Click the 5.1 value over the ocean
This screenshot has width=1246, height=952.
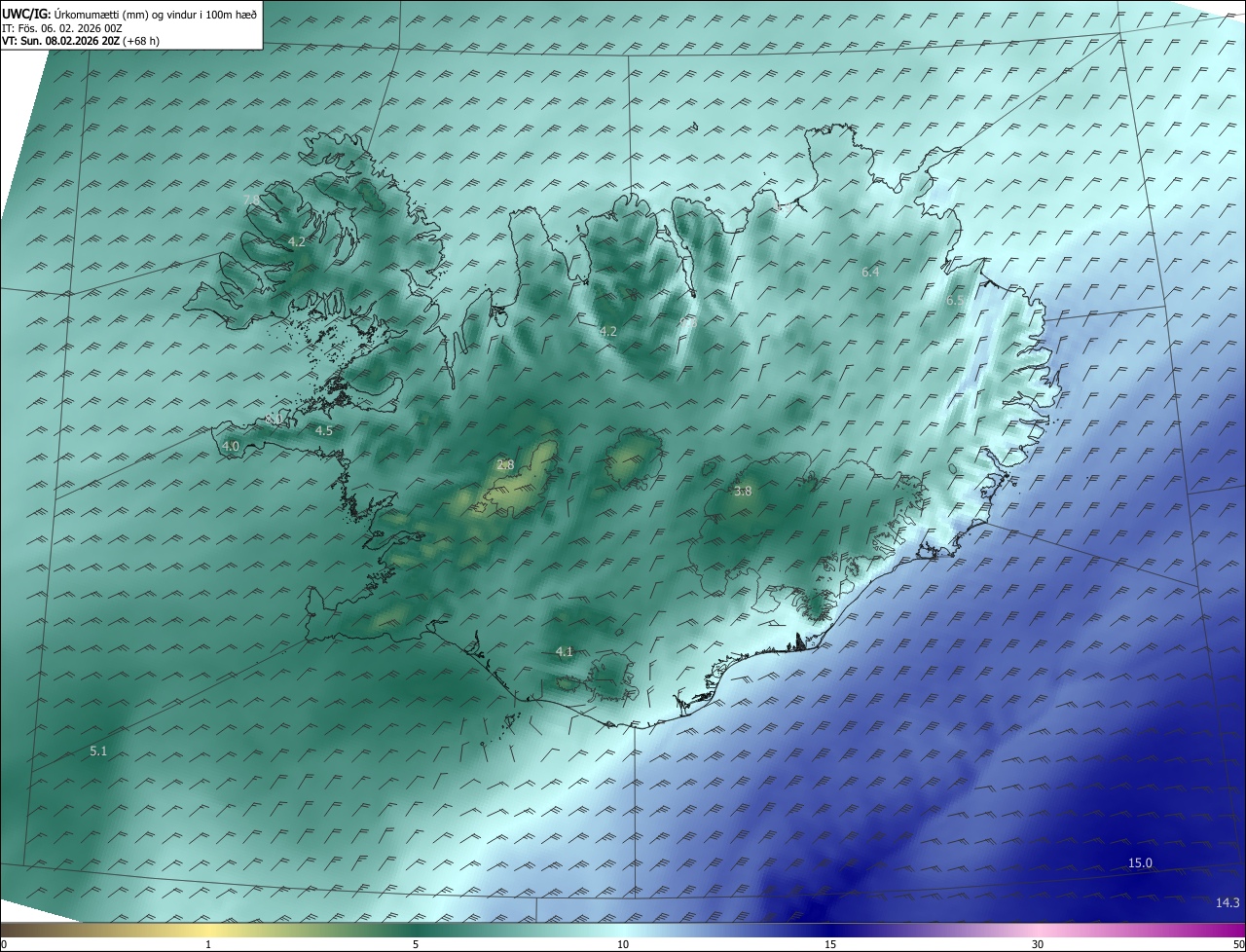click(98, 751)
